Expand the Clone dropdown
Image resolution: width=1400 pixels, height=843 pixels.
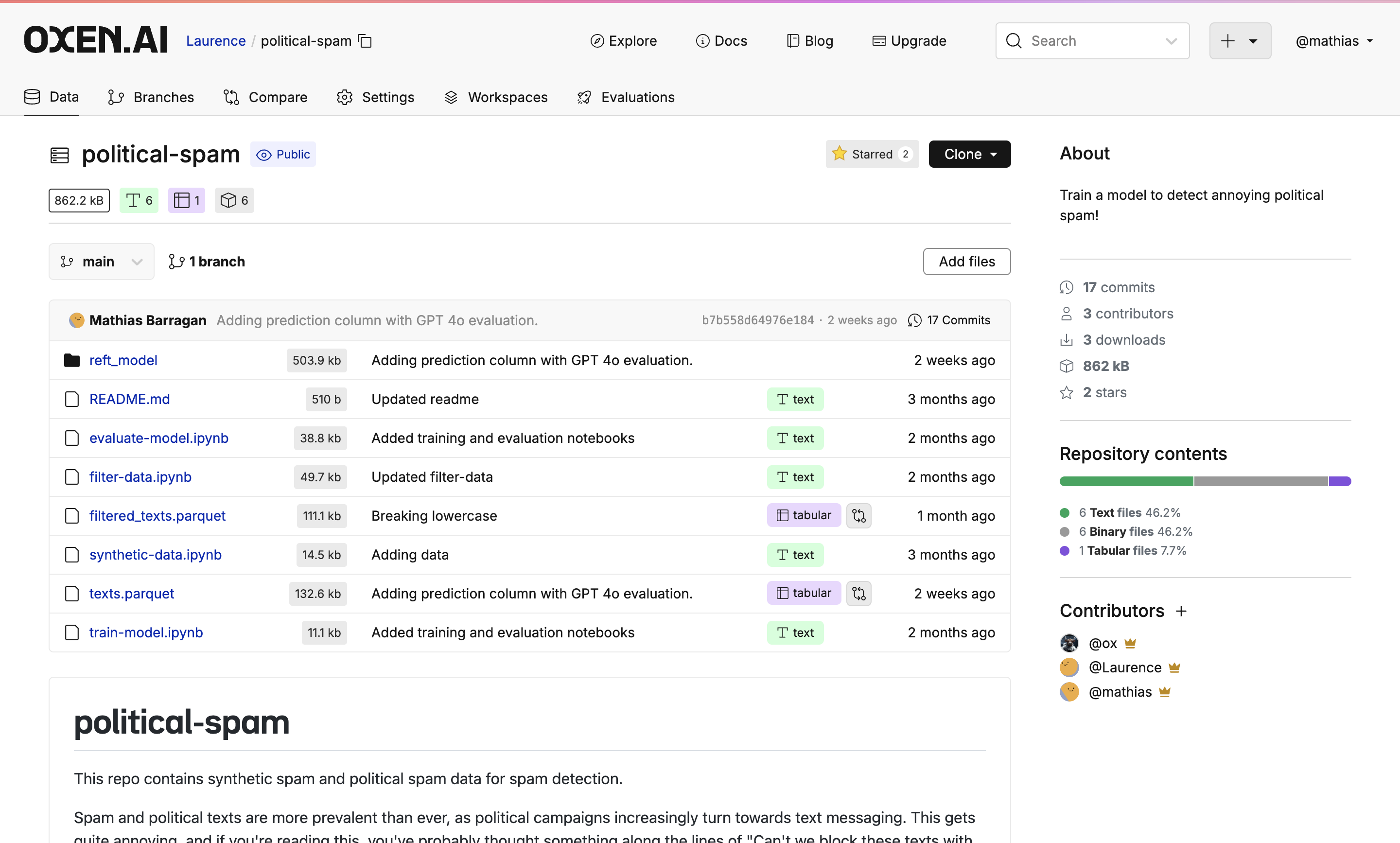[969, 153]
